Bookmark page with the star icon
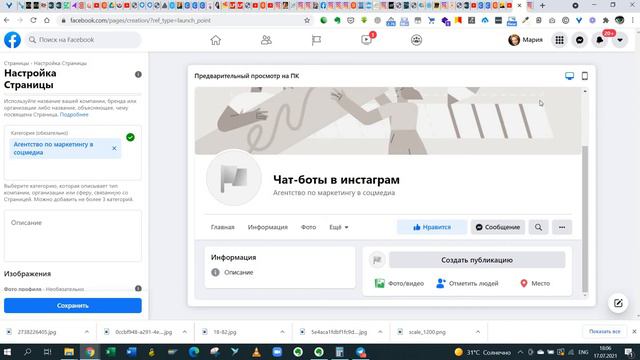This screenshot has width=640, height=360. (307, 20)
